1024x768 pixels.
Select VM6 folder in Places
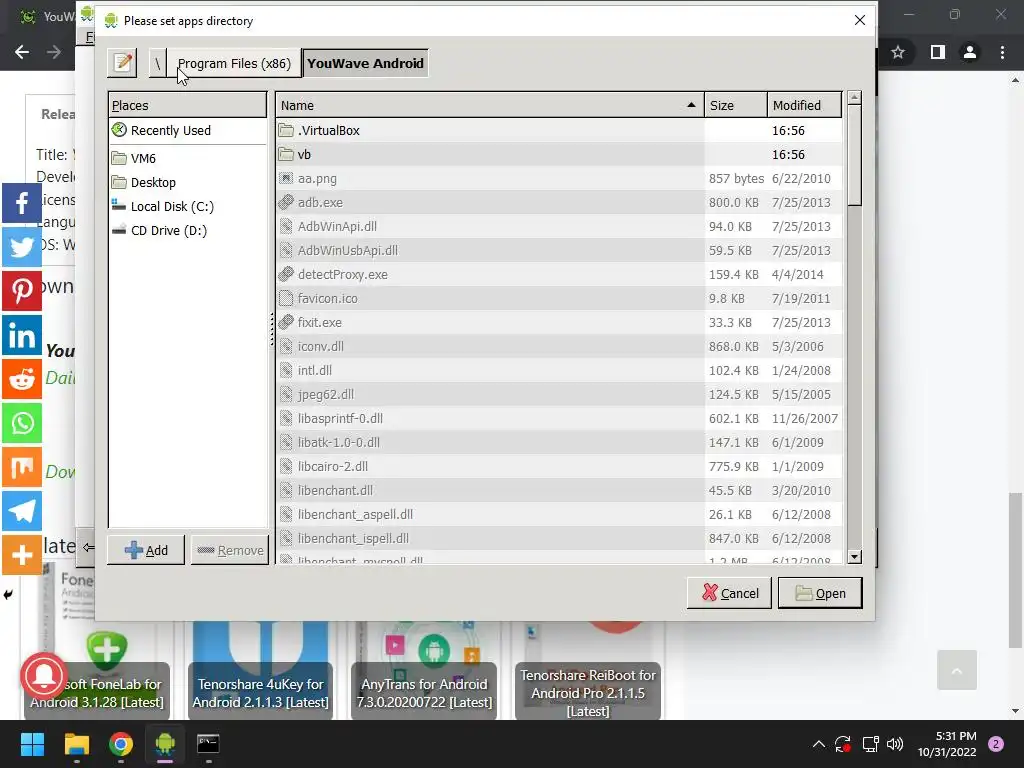187,158
